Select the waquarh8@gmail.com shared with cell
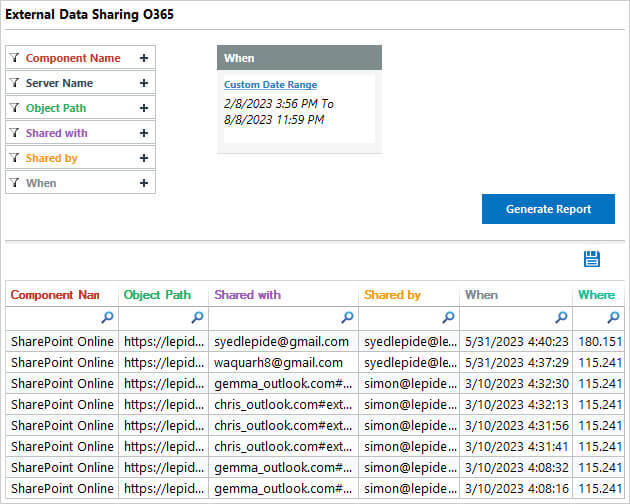630x504 pixels. (x=278, y=362)
